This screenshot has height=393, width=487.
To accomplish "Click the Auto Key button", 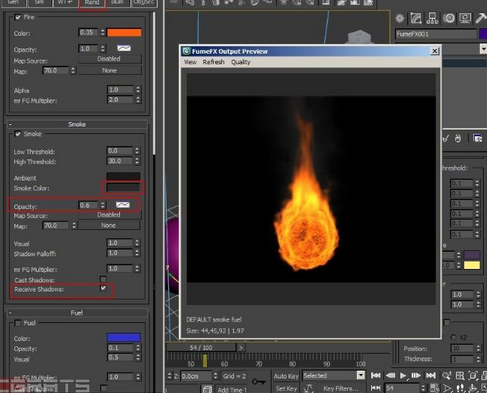I will click(x=286, y=376).
